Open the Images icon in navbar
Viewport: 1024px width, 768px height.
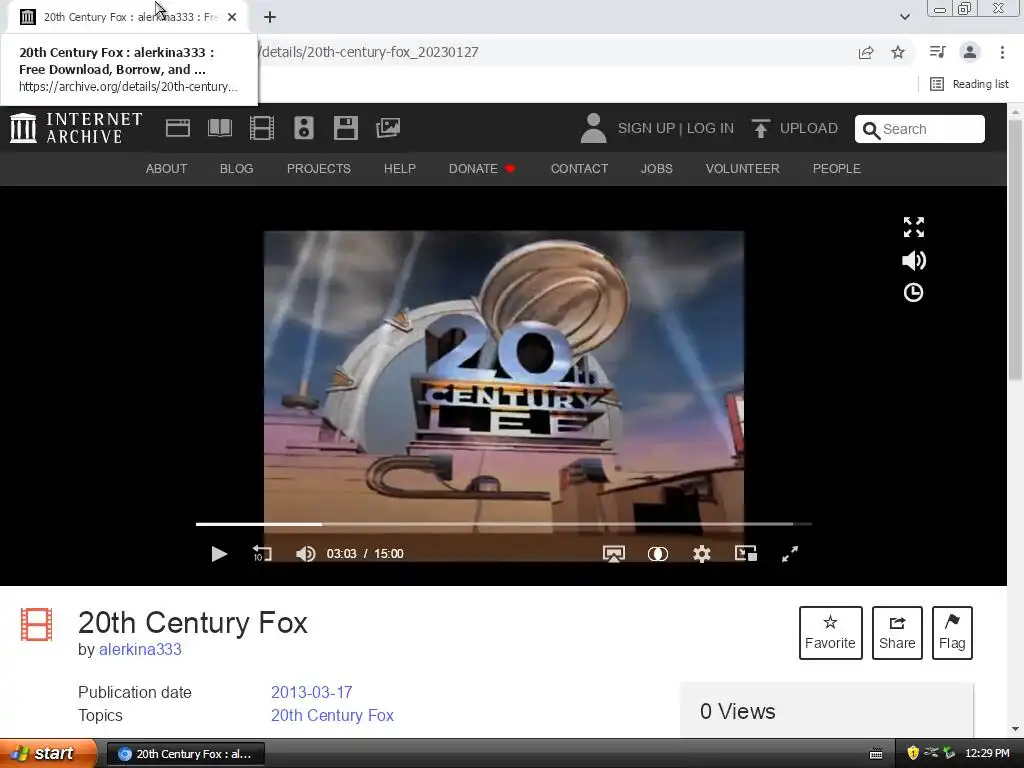(388, 128)
